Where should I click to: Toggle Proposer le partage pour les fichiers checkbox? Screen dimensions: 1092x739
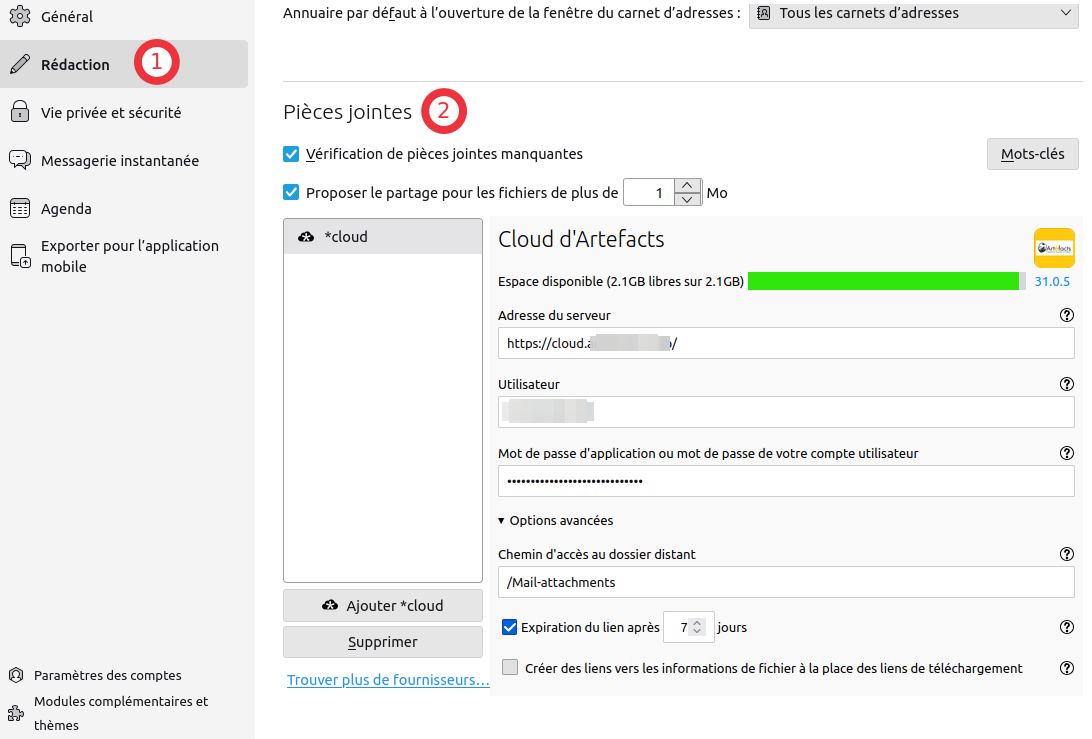coord(292,192)
